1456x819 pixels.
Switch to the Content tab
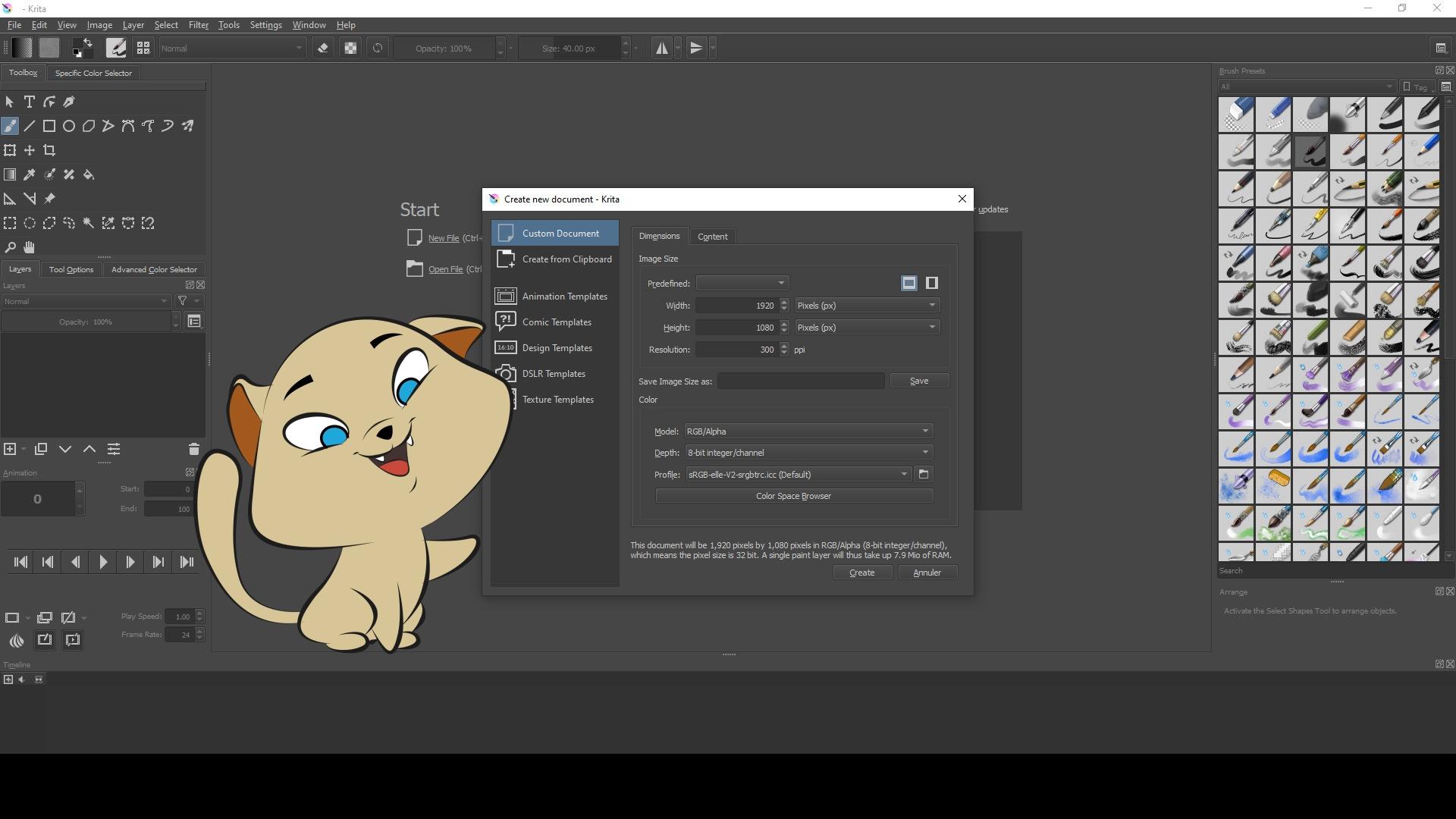pos(712,236)
